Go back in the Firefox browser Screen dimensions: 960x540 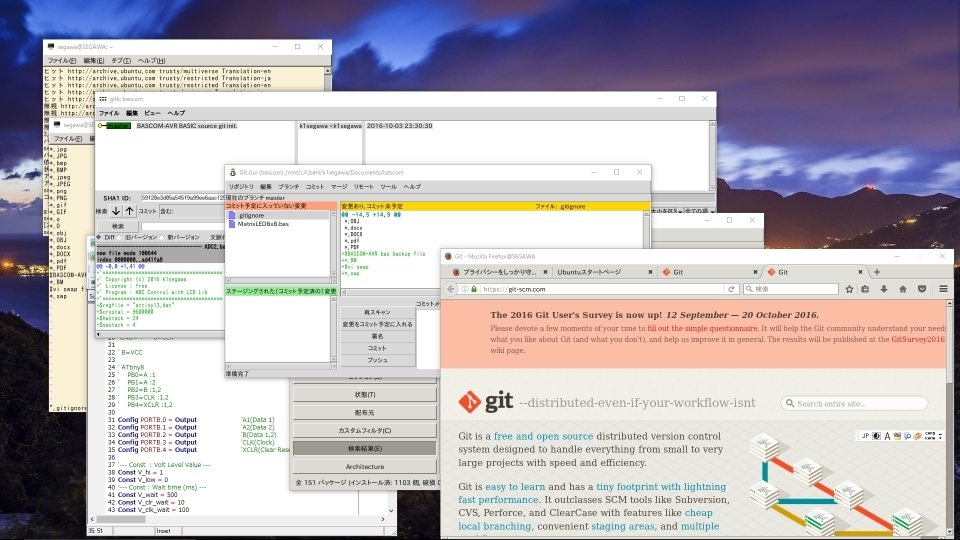[x=451, y=289]
